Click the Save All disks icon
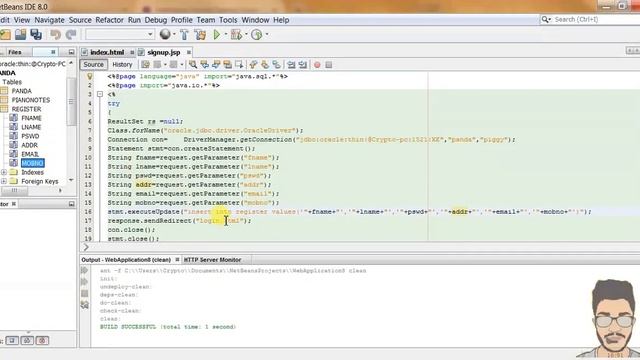Viewport: 640px width, 360px height. 36,35
